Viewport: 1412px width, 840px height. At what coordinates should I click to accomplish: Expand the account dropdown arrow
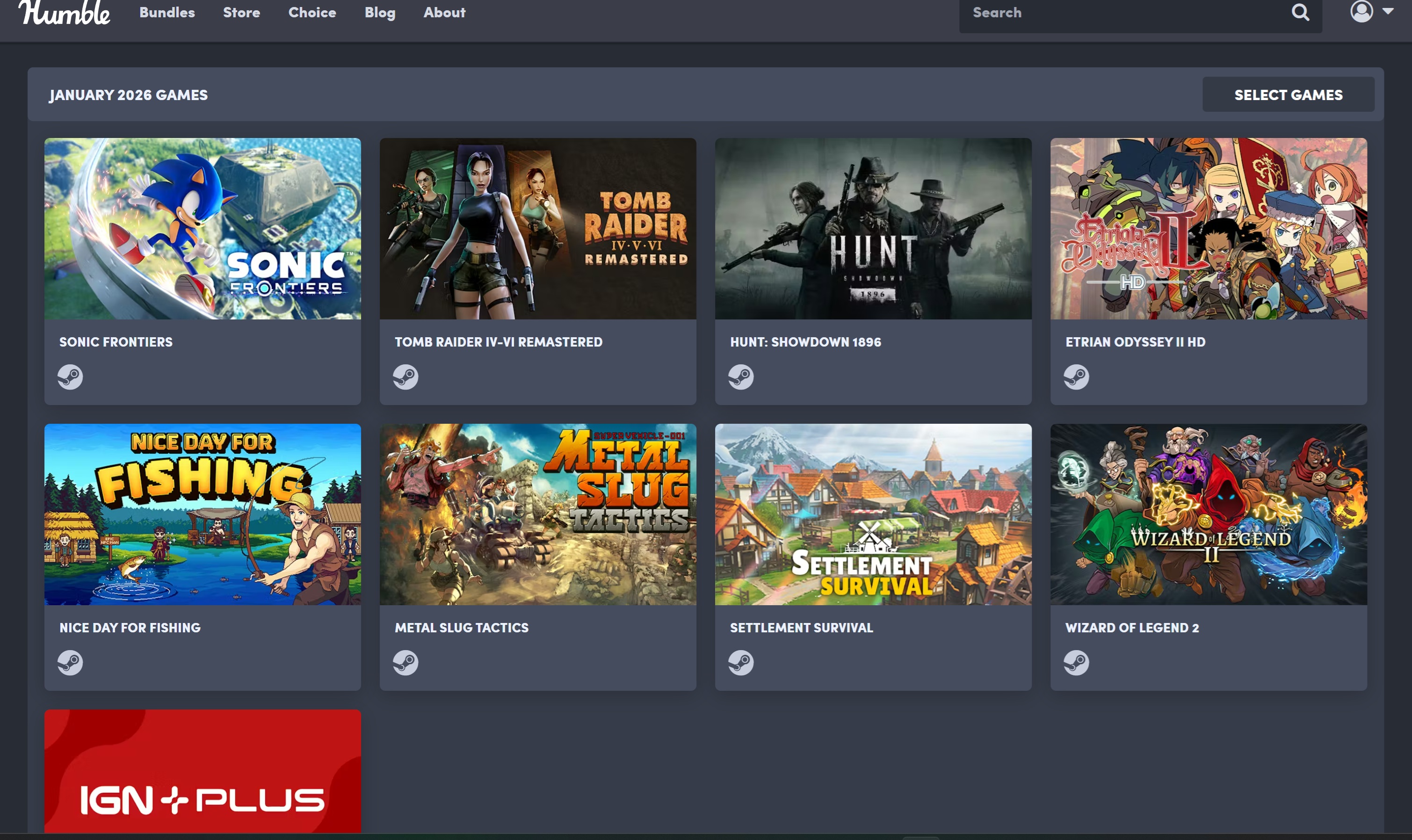pos(1388,11)
